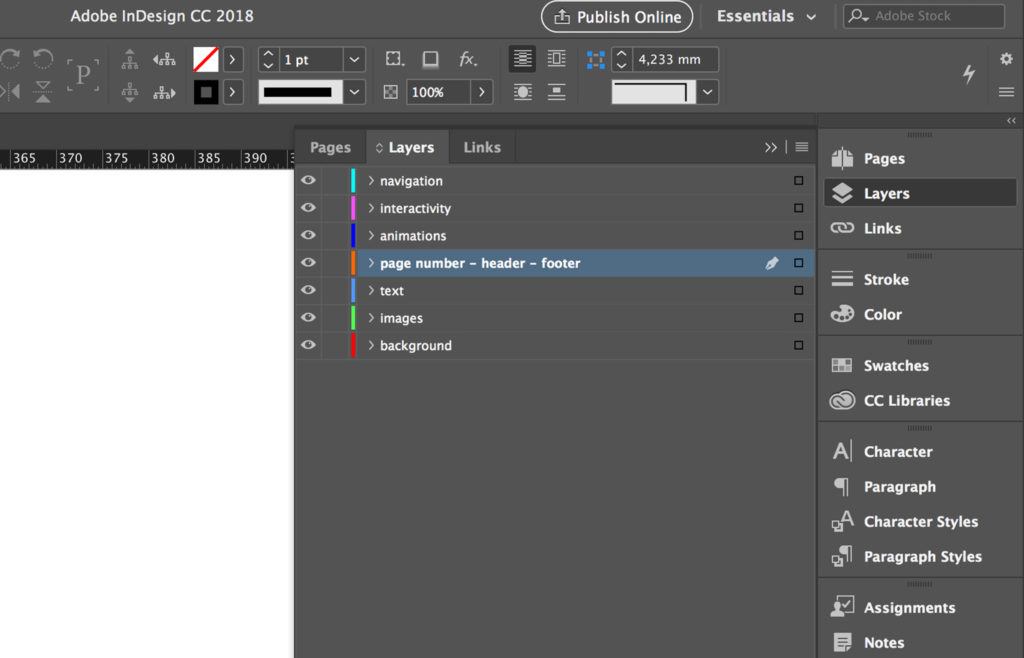
Task: Click the black fill color swatch in the toolbar
Action: pos(205,91)
